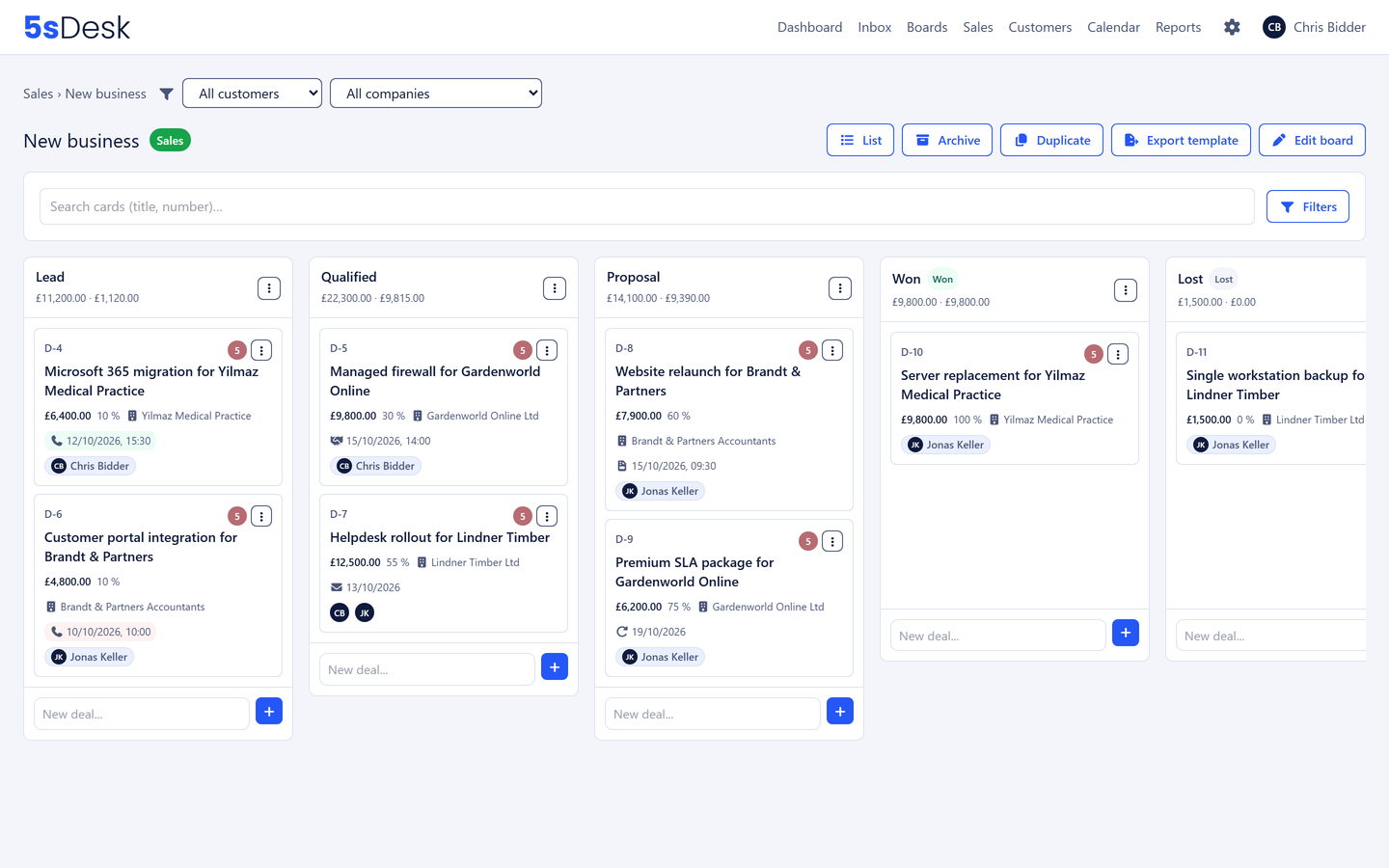Open Inbox from top navigation
The height and width of the screenshot is (868, 1389).
(x=875, y=27)
